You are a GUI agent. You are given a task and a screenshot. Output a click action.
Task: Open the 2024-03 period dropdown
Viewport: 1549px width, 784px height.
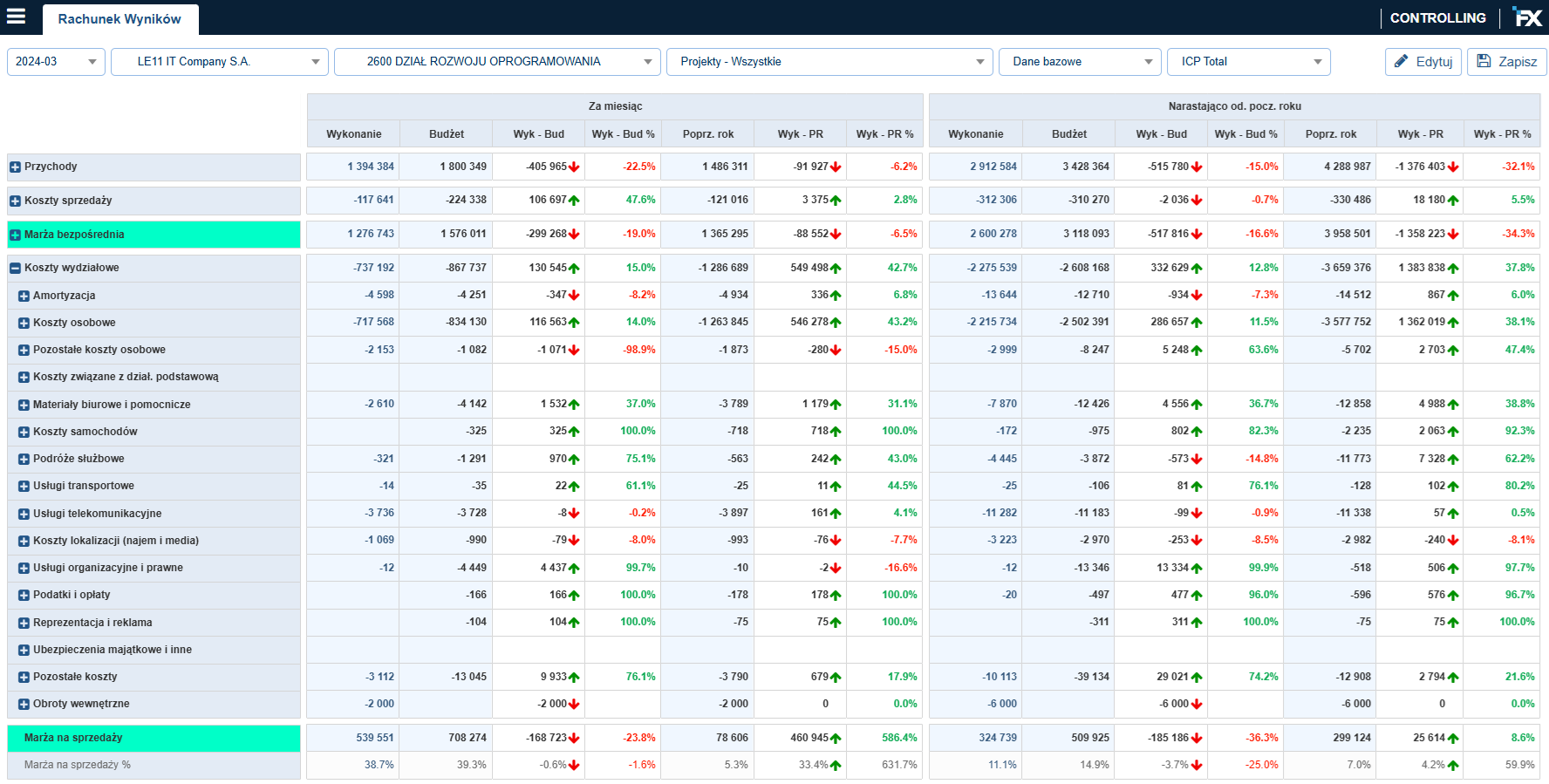(56, 62)
